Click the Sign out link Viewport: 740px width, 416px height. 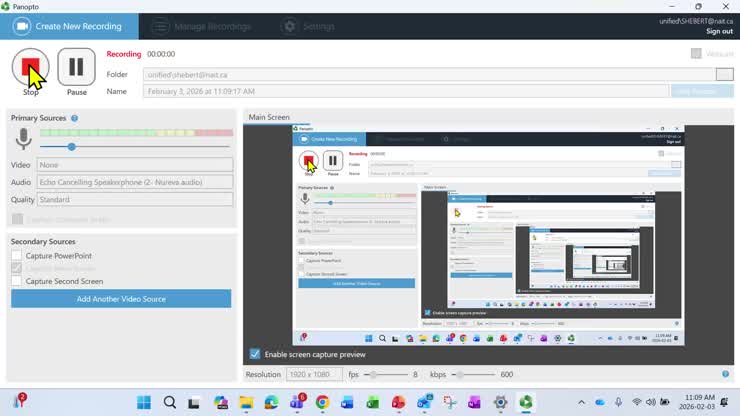pos(719,31)
